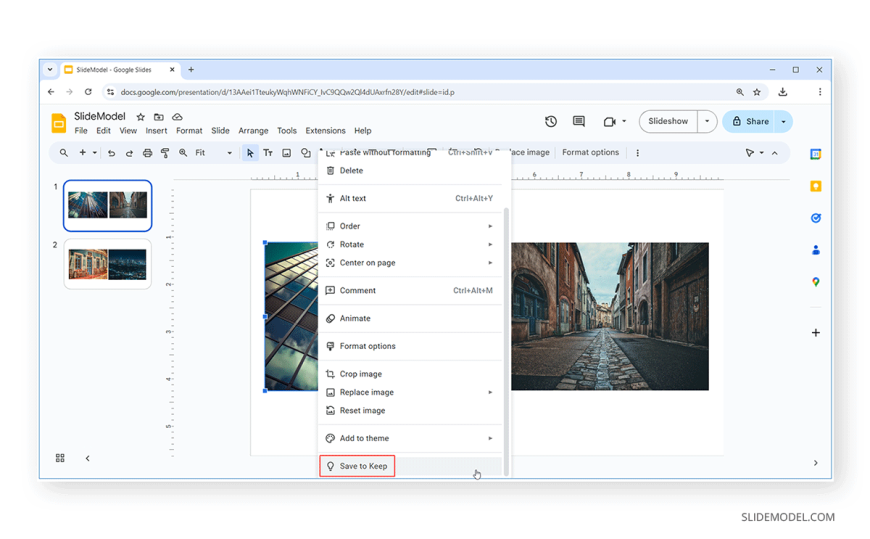Open the File menu
Image resolution: width=870 pixels, height=539 pixels.
coord(81,130)
